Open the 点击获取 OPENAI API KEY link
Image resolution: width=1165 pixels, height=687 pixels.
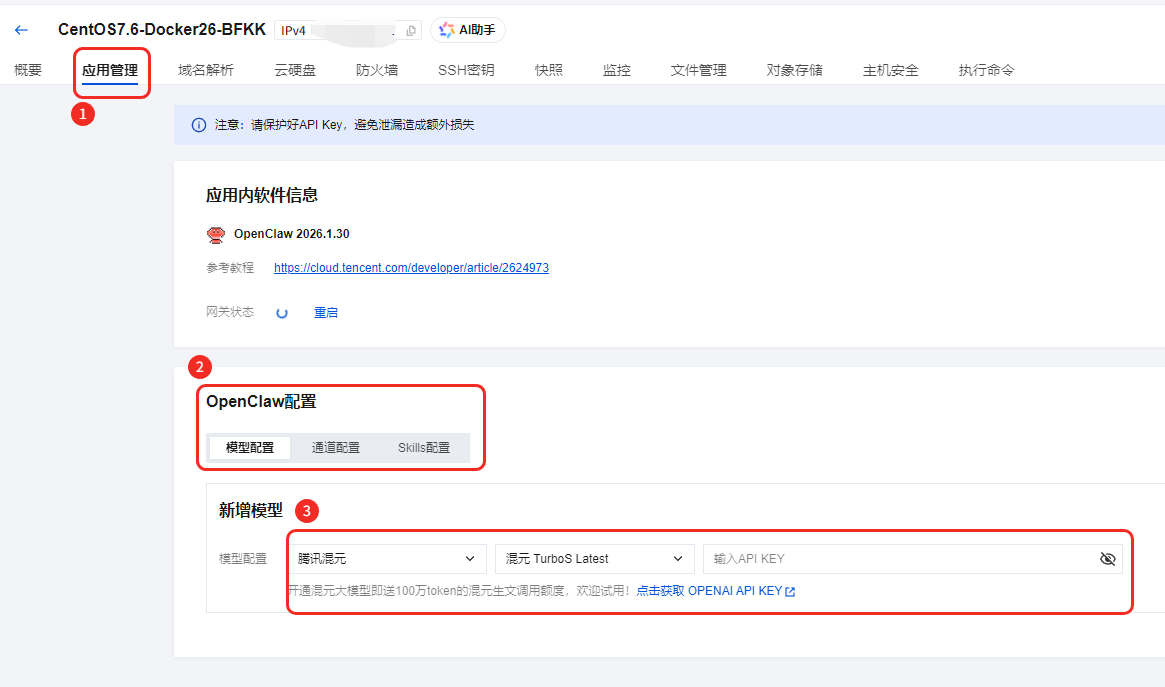715,591
